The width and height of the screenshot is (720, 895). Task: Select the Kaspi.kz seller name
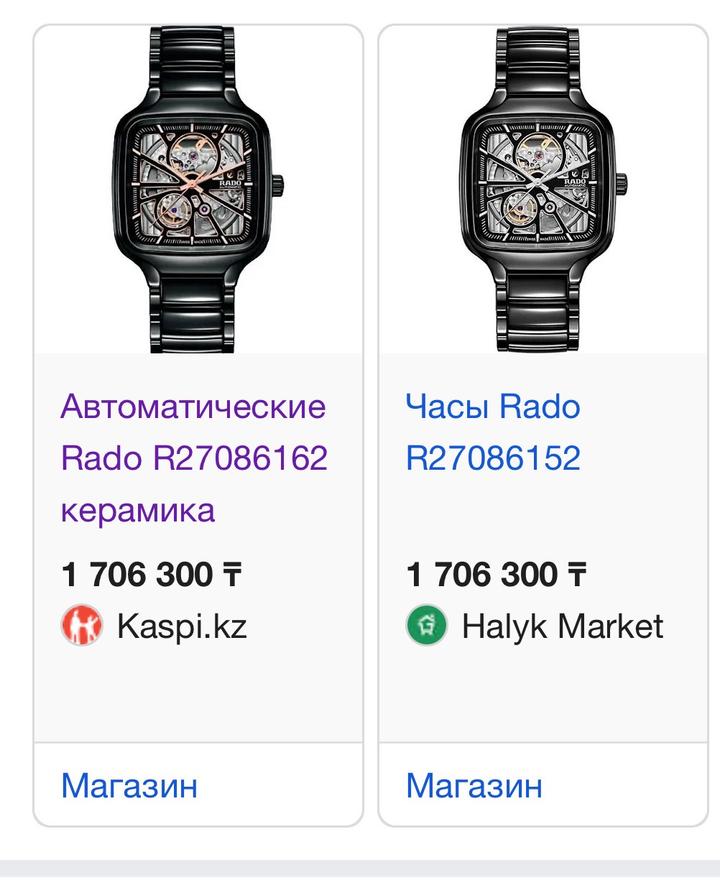point(181,627)
